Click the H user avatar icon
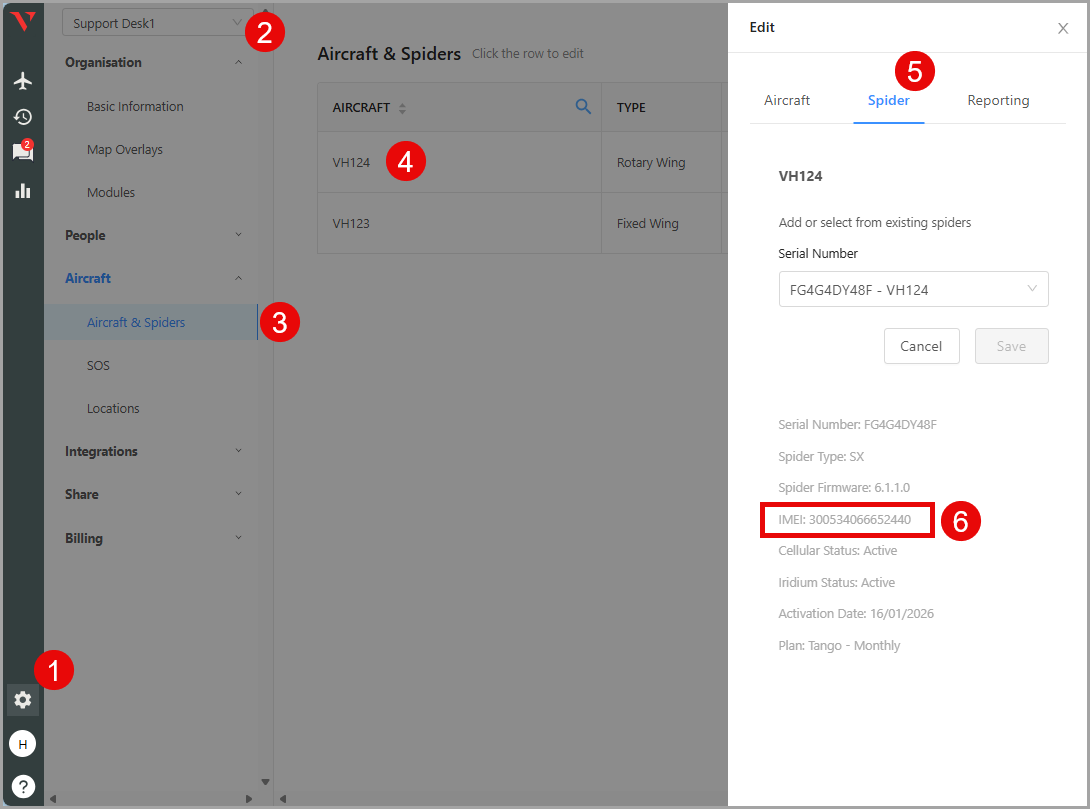Screen dimensions: 1090x809 22,743
